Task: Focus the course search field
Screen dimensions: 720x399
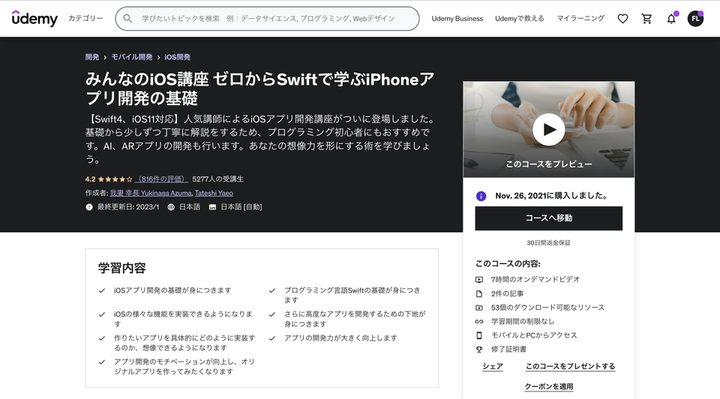Action: tap(267, 18)
